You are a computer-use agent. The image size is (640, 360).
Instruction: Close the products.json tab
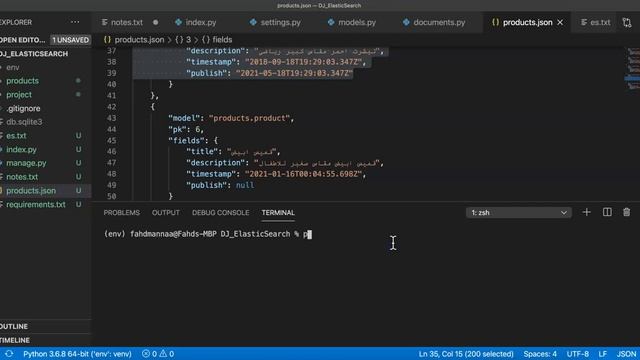point(560,22)
